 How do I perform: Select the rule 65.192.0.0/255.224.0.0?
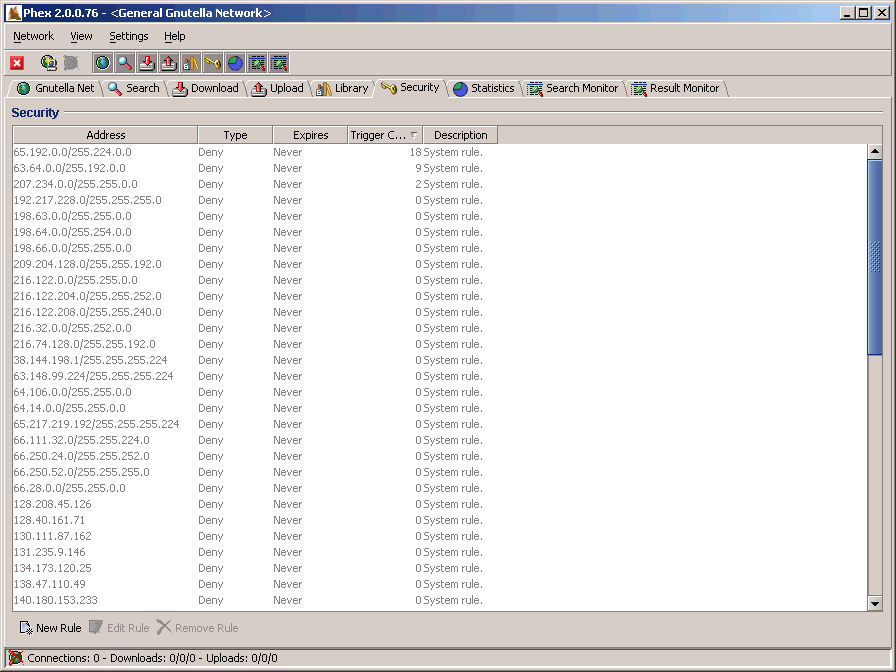click(x=255, y=152)
